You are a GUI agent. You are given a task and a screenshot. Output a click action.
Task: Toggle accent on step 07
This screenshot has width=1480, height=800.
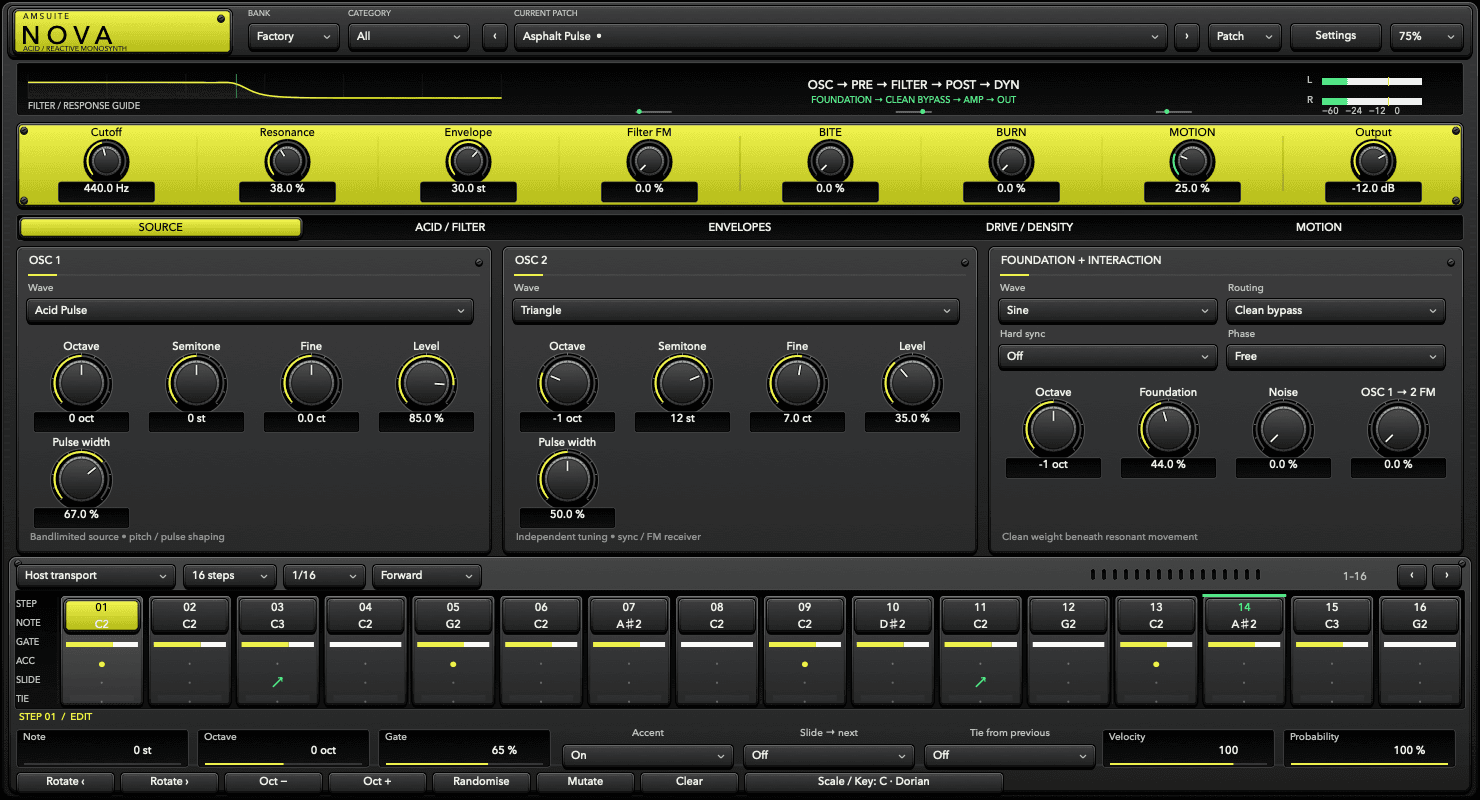tap(628, 664)
